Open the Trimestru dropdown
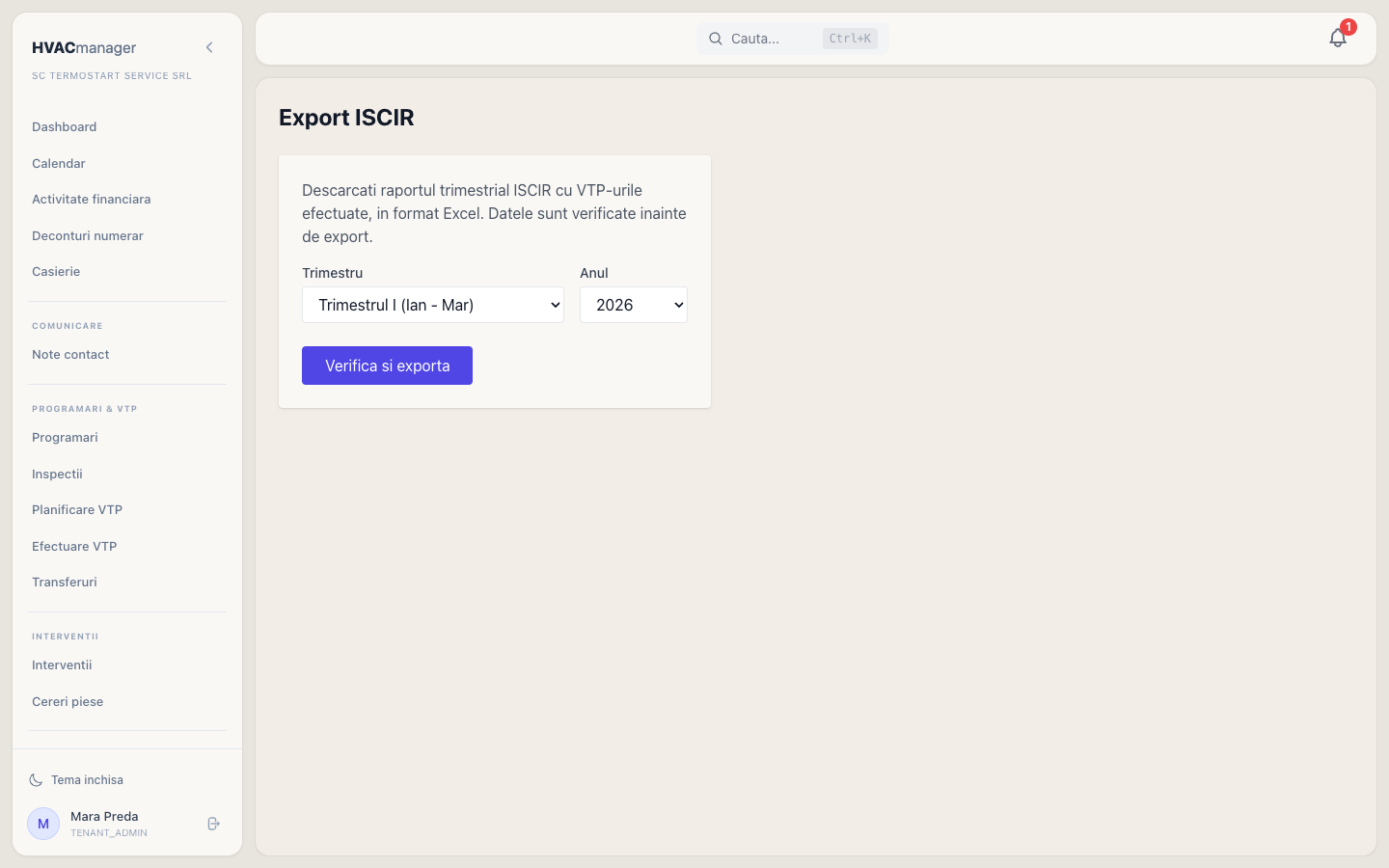 (x=433, y=305)
